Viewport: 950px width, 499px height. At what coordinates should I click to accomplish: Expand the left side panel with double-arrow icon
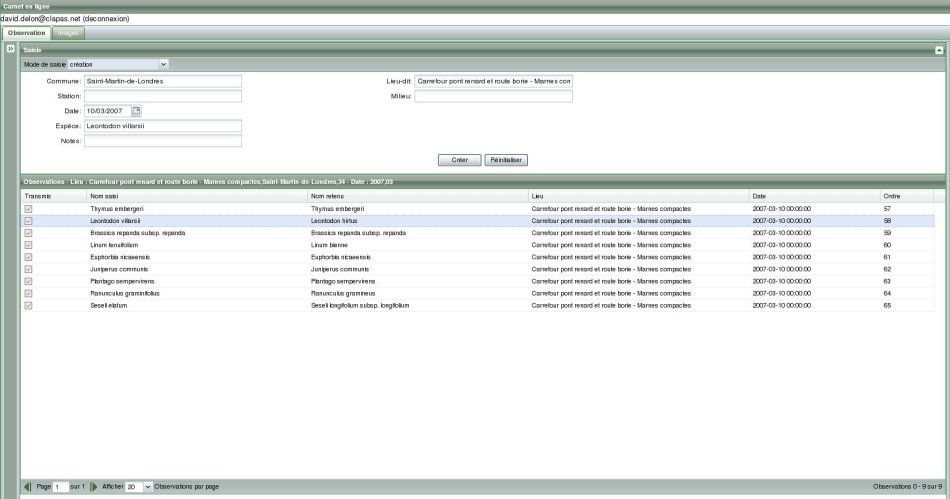(x=10, y=48)
